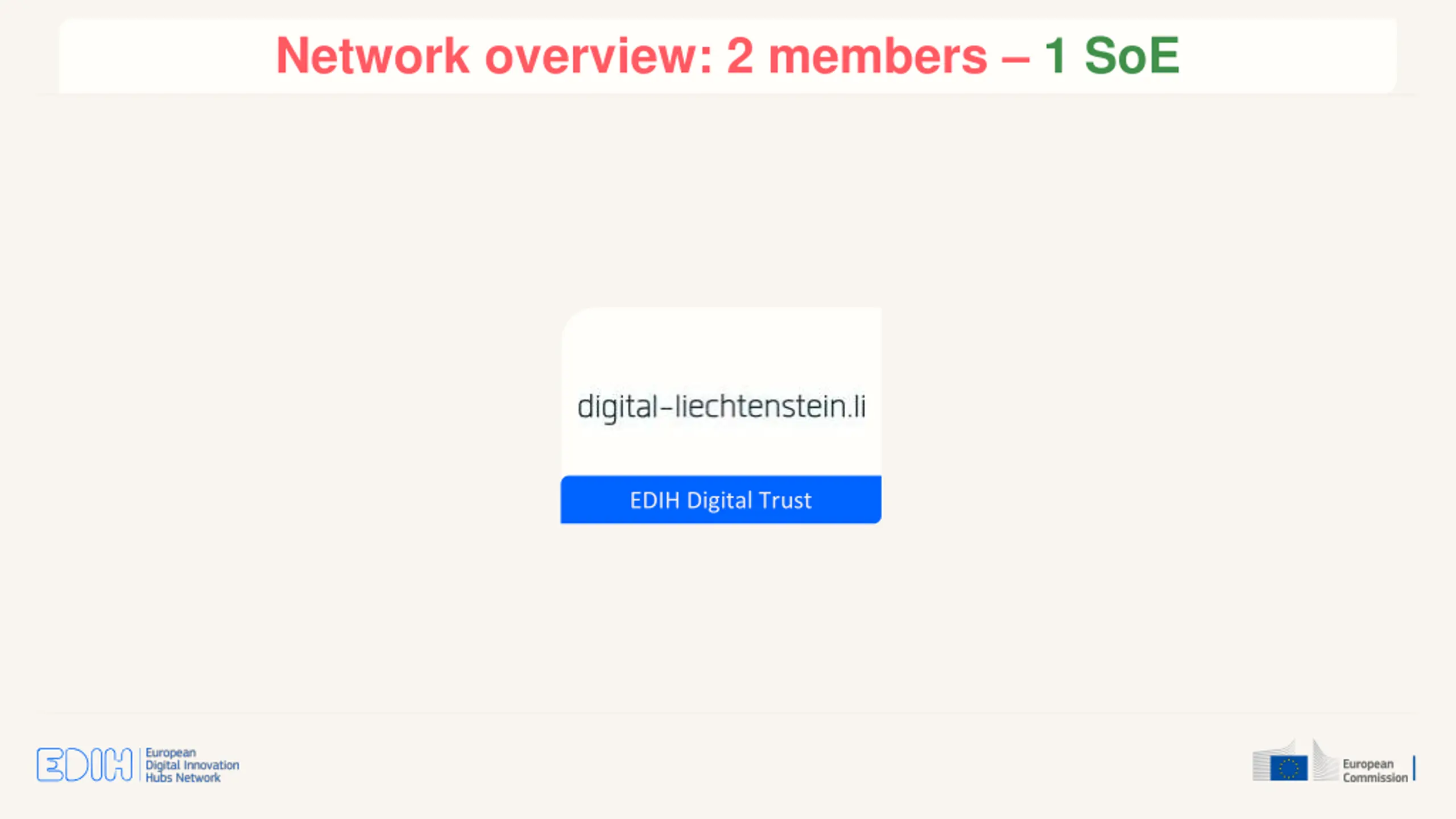Open the digital-liechtenstein.li member card
1456x819 pixels.
click(x=721, y=415)
